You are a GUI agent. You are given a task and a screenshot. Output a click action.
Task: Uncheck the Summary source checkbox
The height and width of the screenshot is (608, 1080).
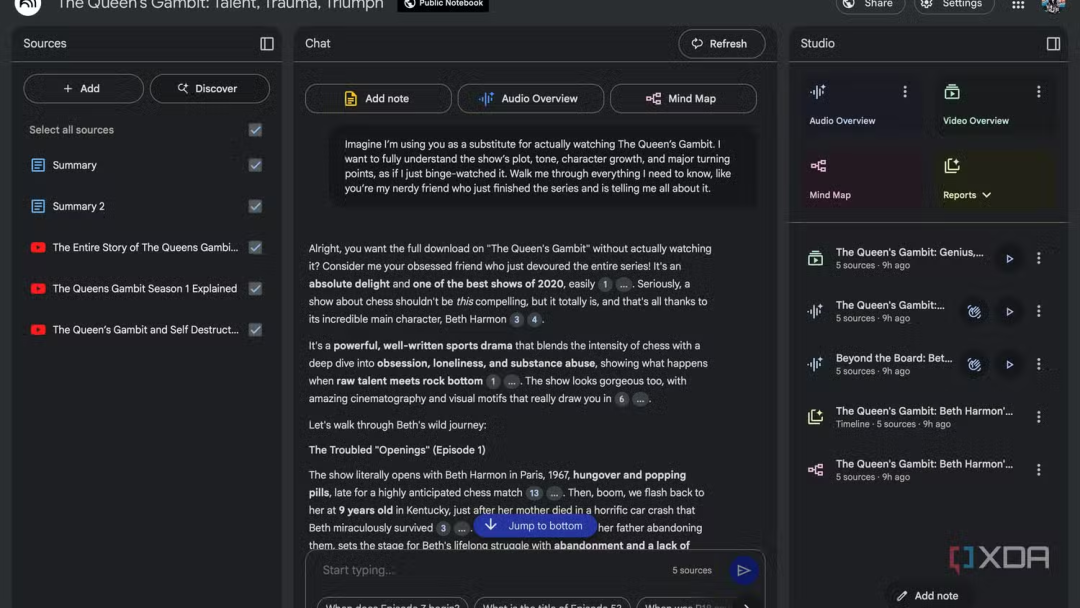point(255,165)
